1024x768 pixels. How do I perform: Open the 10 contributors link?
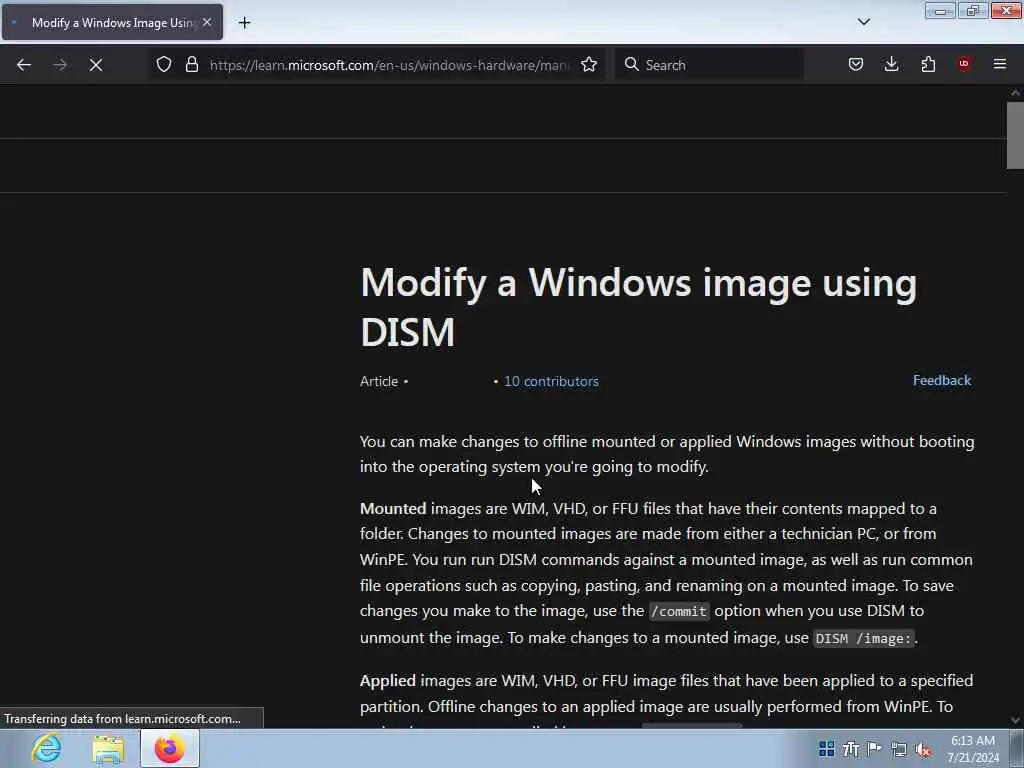point(551,381)
